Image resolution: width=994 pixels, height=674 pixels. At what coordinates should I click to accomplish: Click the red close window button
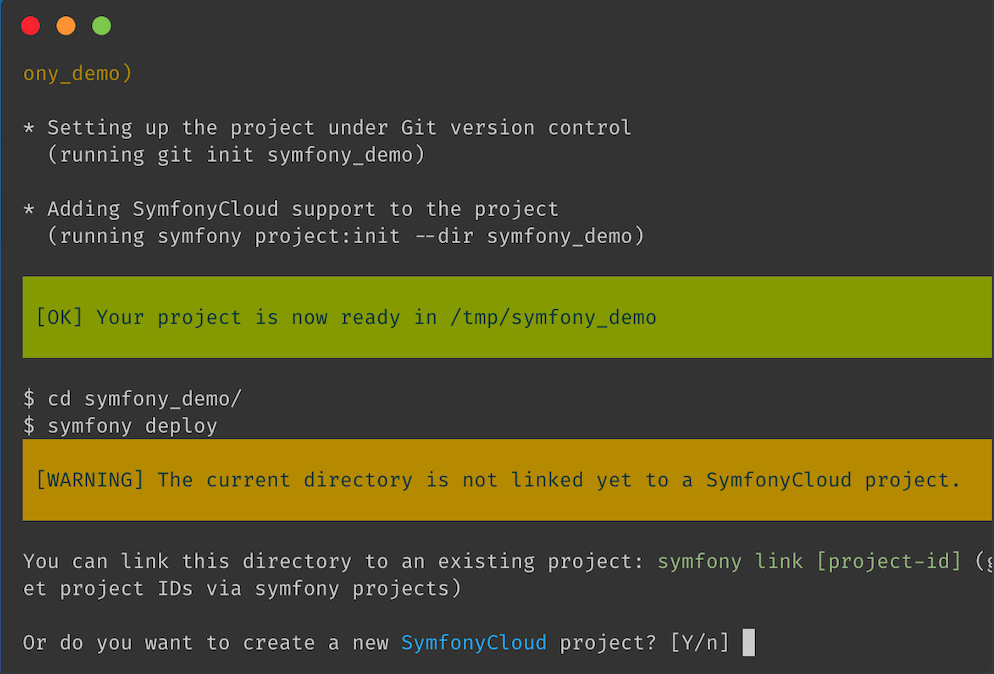point(31,26)
